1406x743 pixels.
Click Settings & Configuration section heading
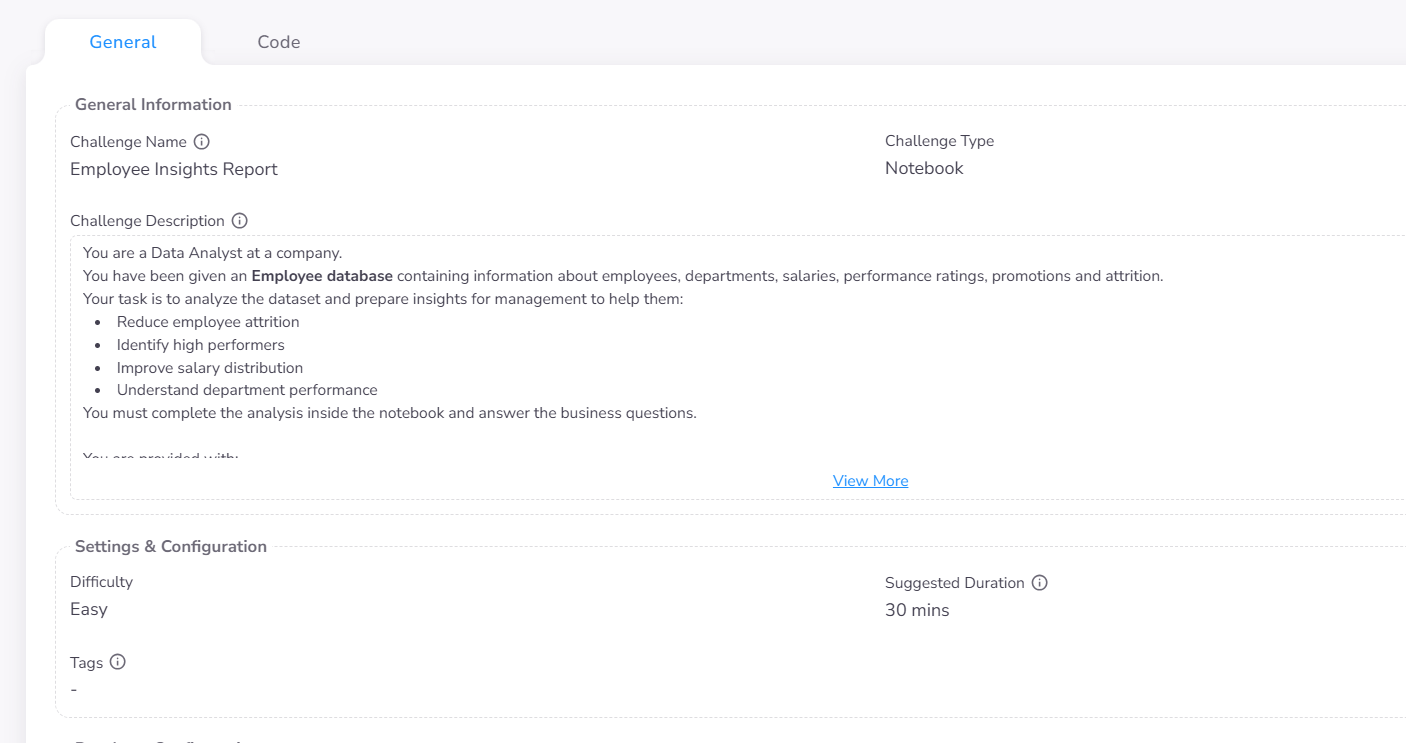(x=171, y=547)
